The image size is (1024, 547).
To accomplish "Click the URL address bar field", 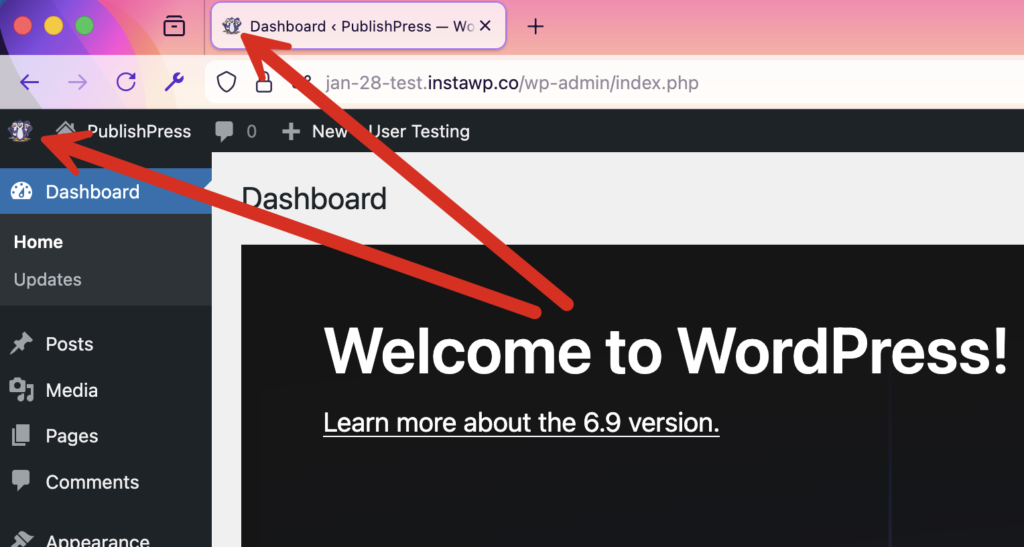I will pyautogui.click(x=615, y=83).
